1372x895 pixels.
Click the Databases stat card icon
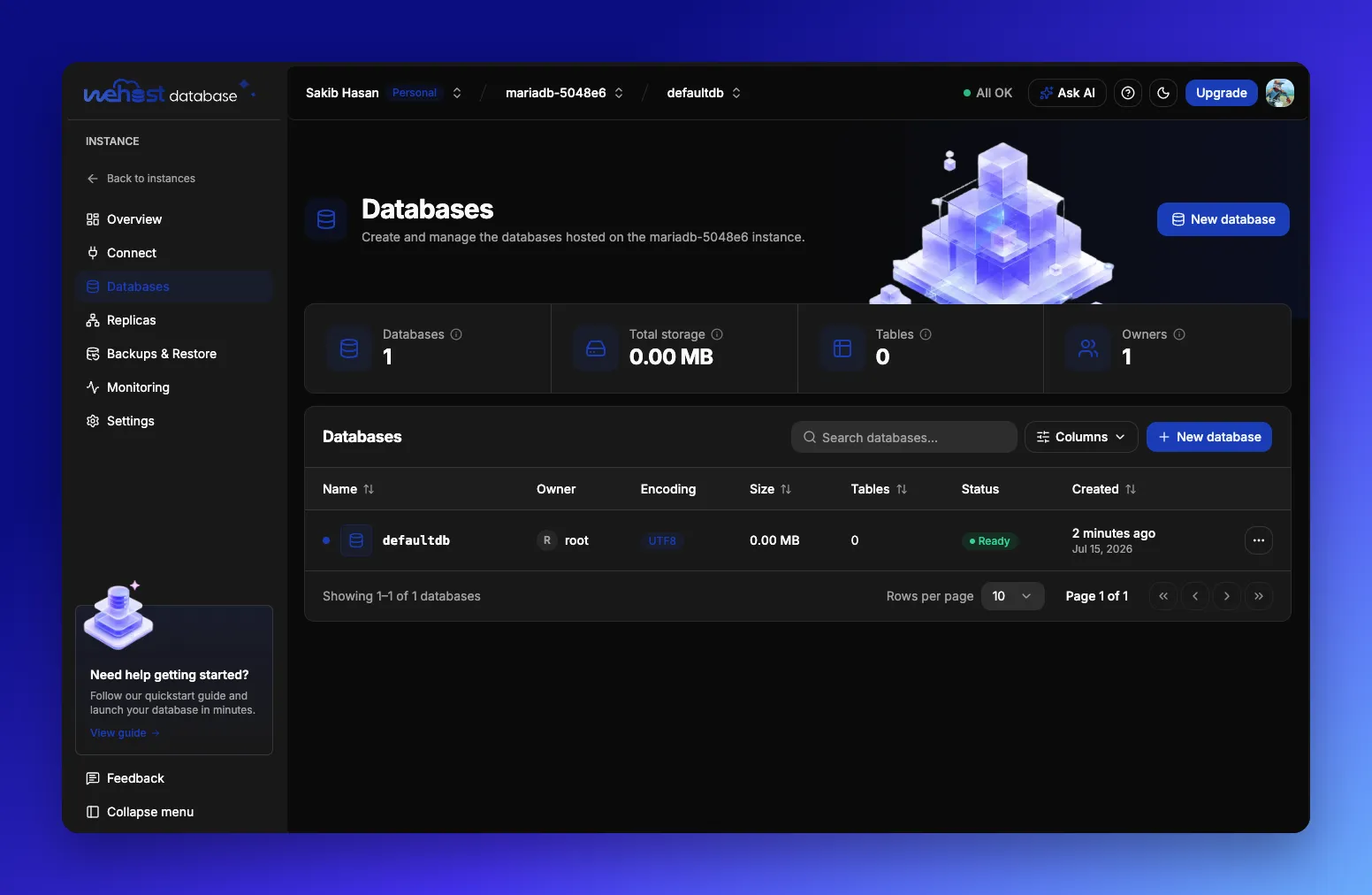point(349,348)
